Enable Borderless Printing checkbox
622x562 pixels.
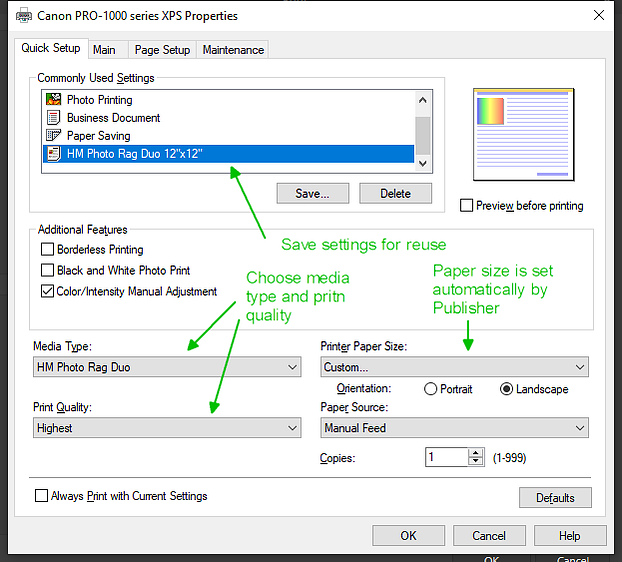47,249
